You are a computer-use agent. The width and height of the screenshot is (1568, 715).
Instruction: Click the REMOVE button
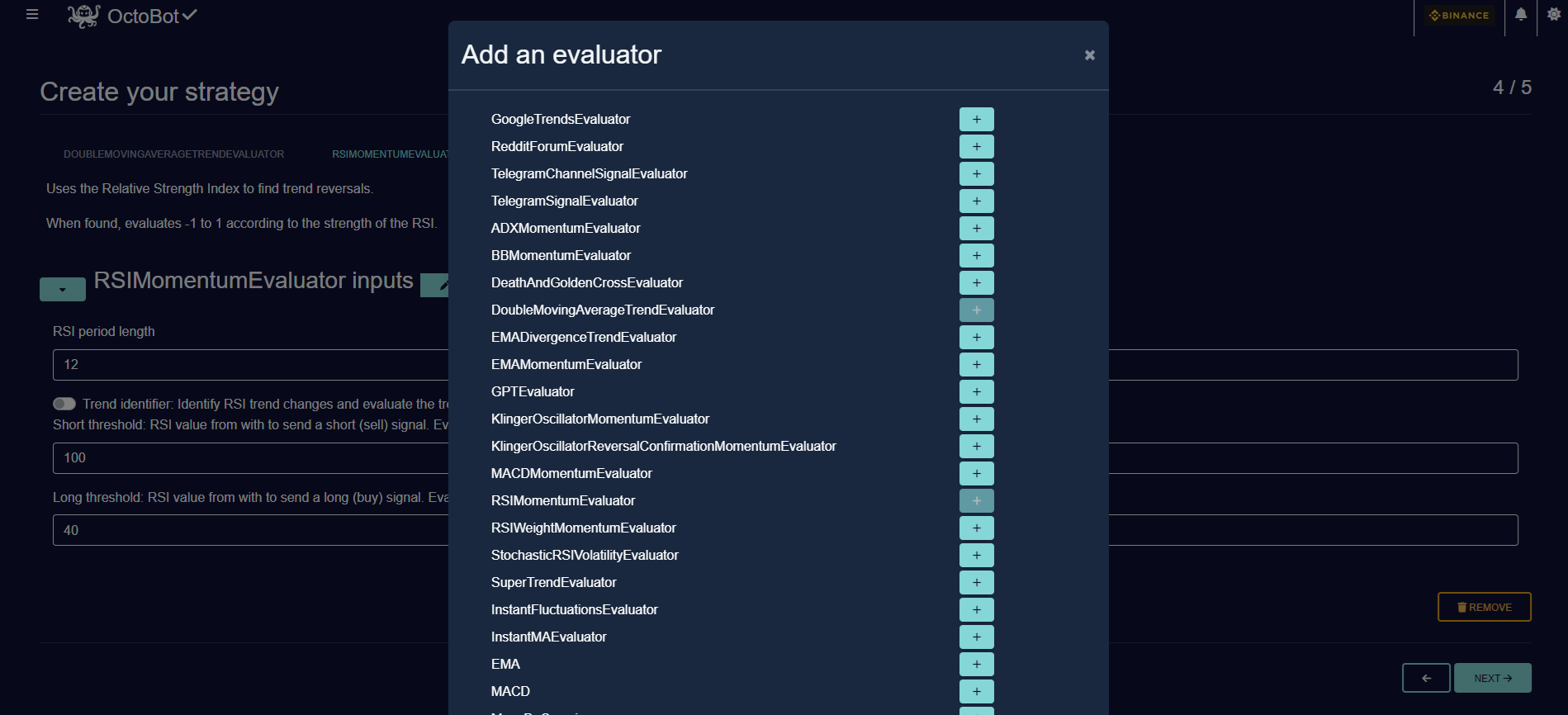(1484, 607)
